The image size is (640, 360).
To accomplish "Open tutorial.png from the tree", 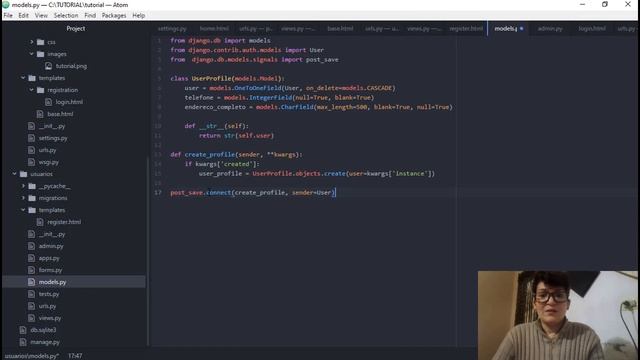I will click(x=71, y=66).
